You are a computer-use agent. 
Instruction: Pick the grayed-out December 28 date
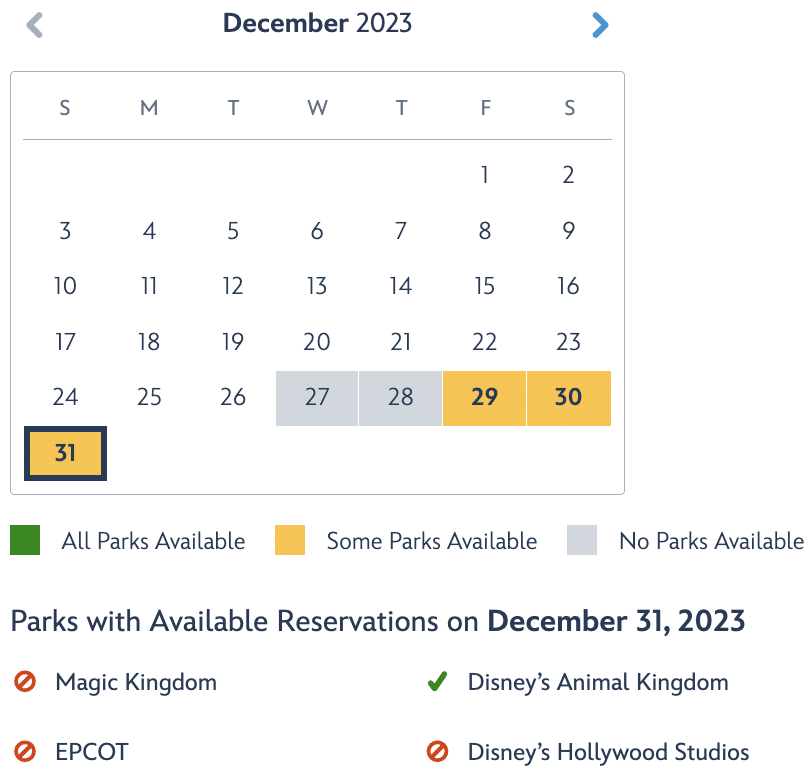(400, 398)
